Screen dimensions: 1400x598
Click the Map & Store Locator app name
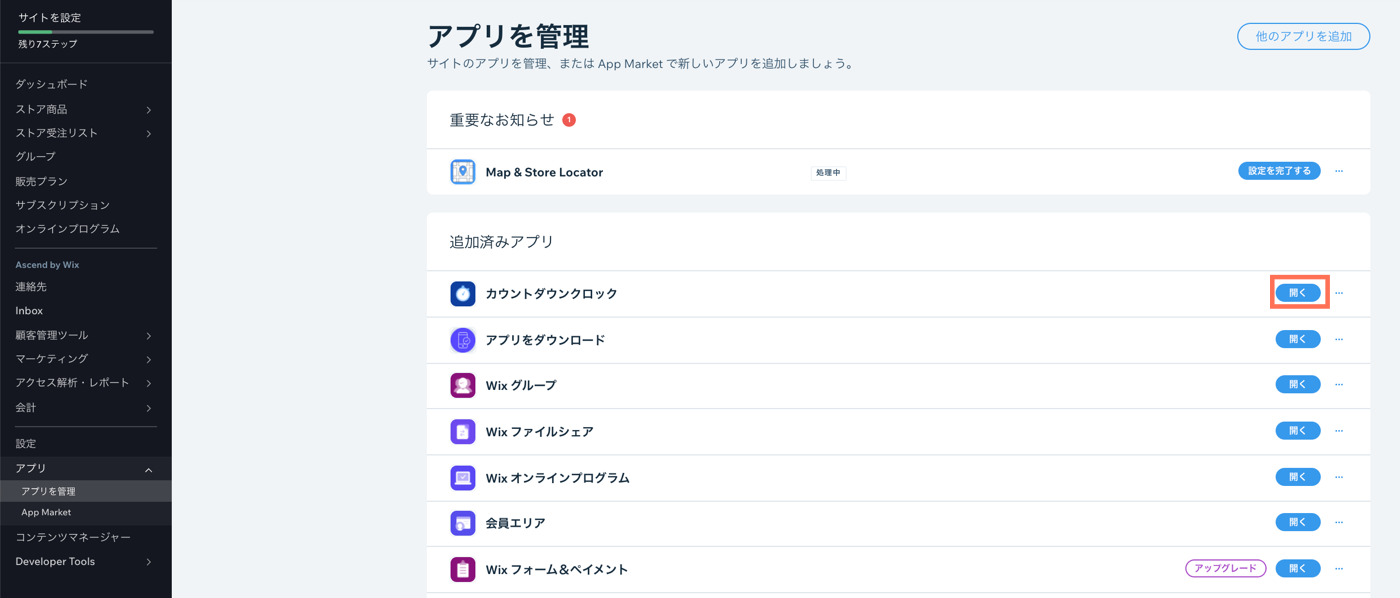coord(544,172)
